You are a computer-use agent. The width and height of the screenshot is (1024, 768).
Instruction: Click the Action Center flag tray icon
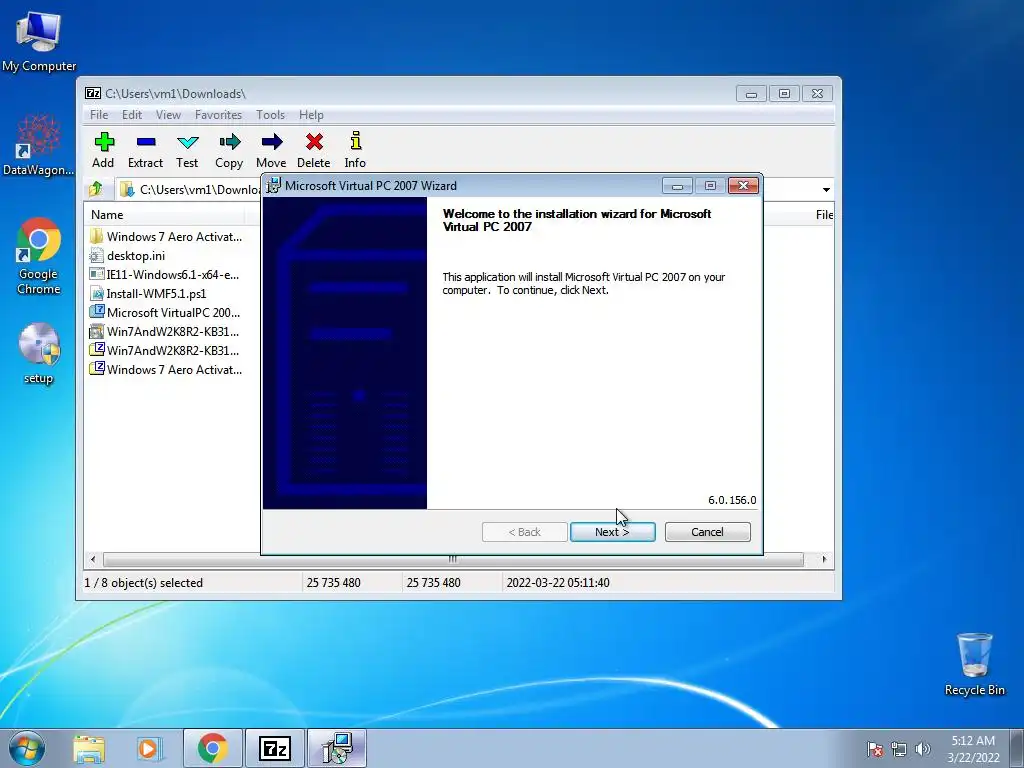pos(875,749)
